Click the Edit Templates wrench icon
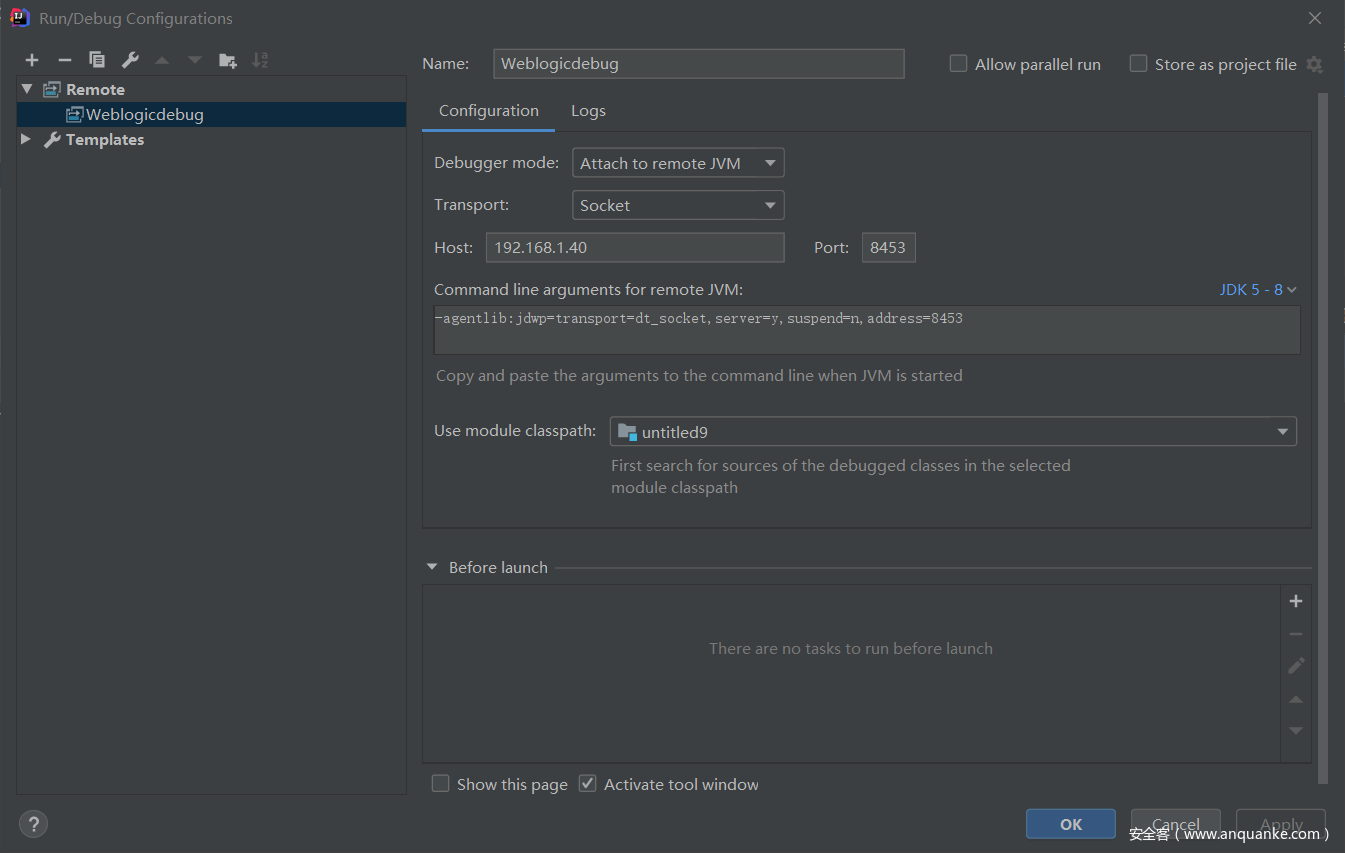The width and height of the screenshot is (1345, 853). [x=130, y=60]
